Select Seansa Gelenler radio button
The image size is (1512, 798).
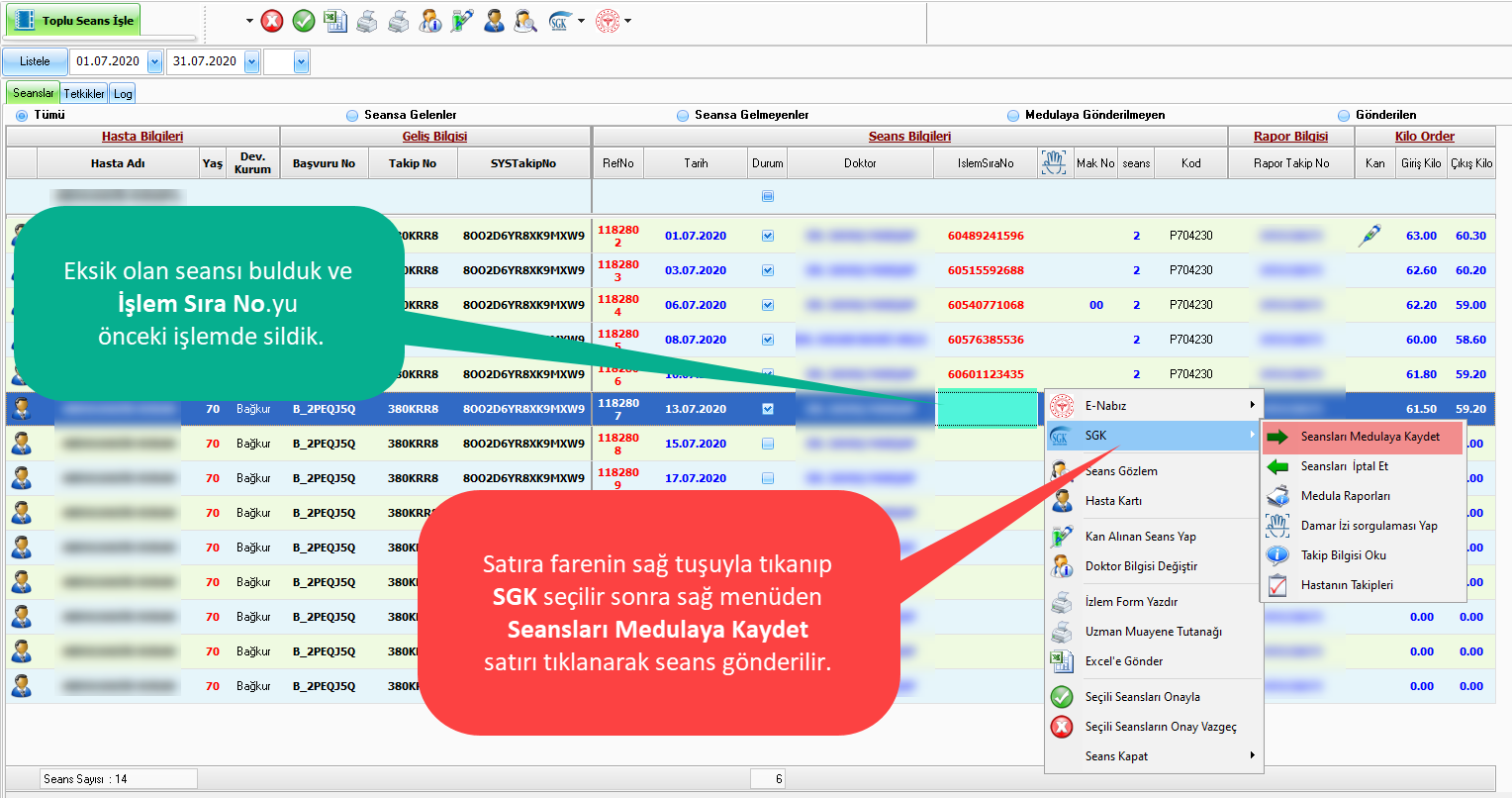click(x=352, y=116)
